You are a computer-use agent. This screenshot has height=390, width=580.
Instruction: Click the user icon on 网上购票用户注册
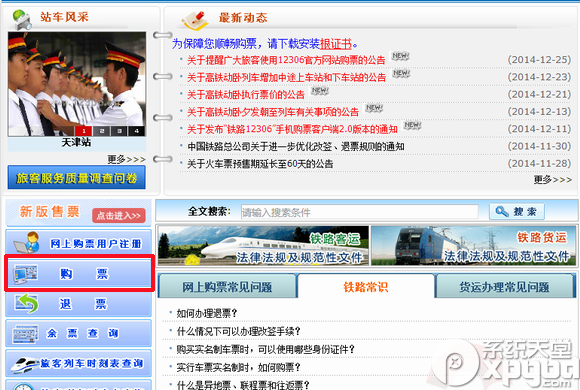(x=27, y=242)
